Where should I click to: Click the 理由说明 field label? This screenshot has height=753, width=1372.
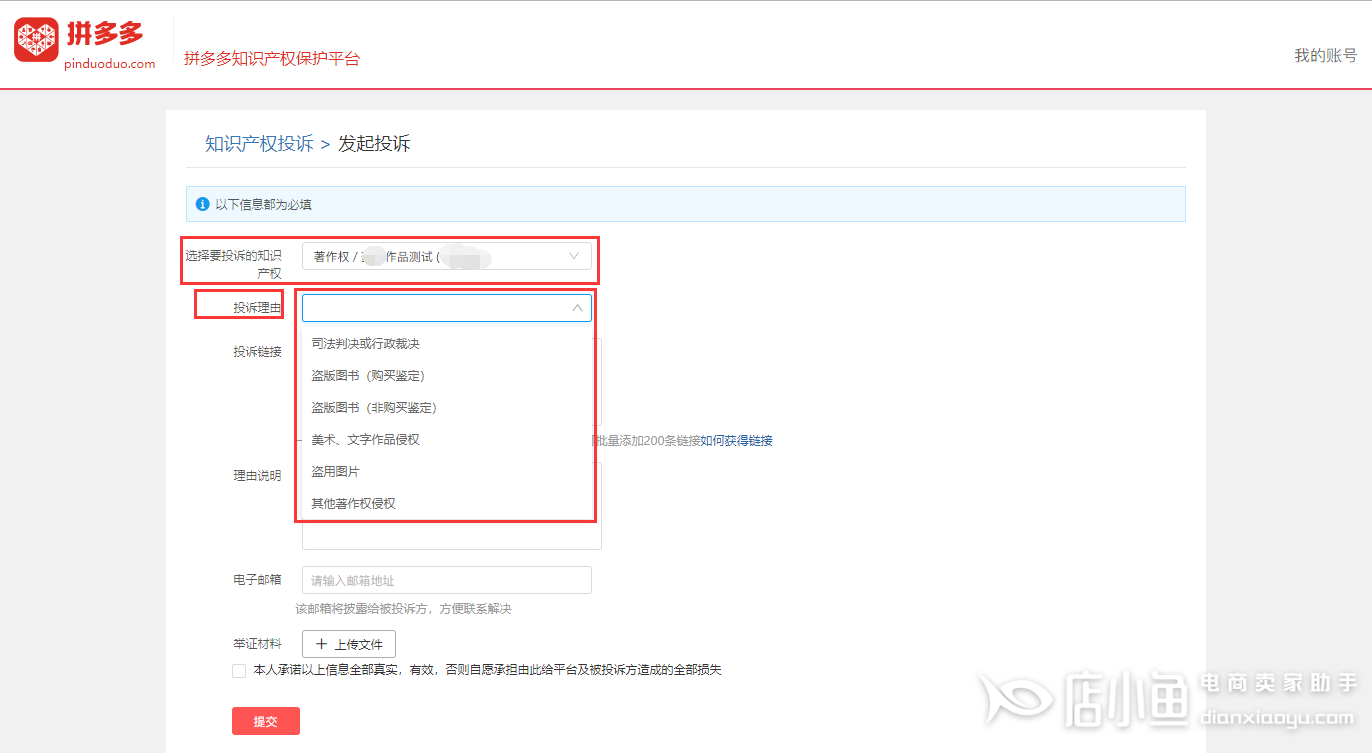click(257, 476)
